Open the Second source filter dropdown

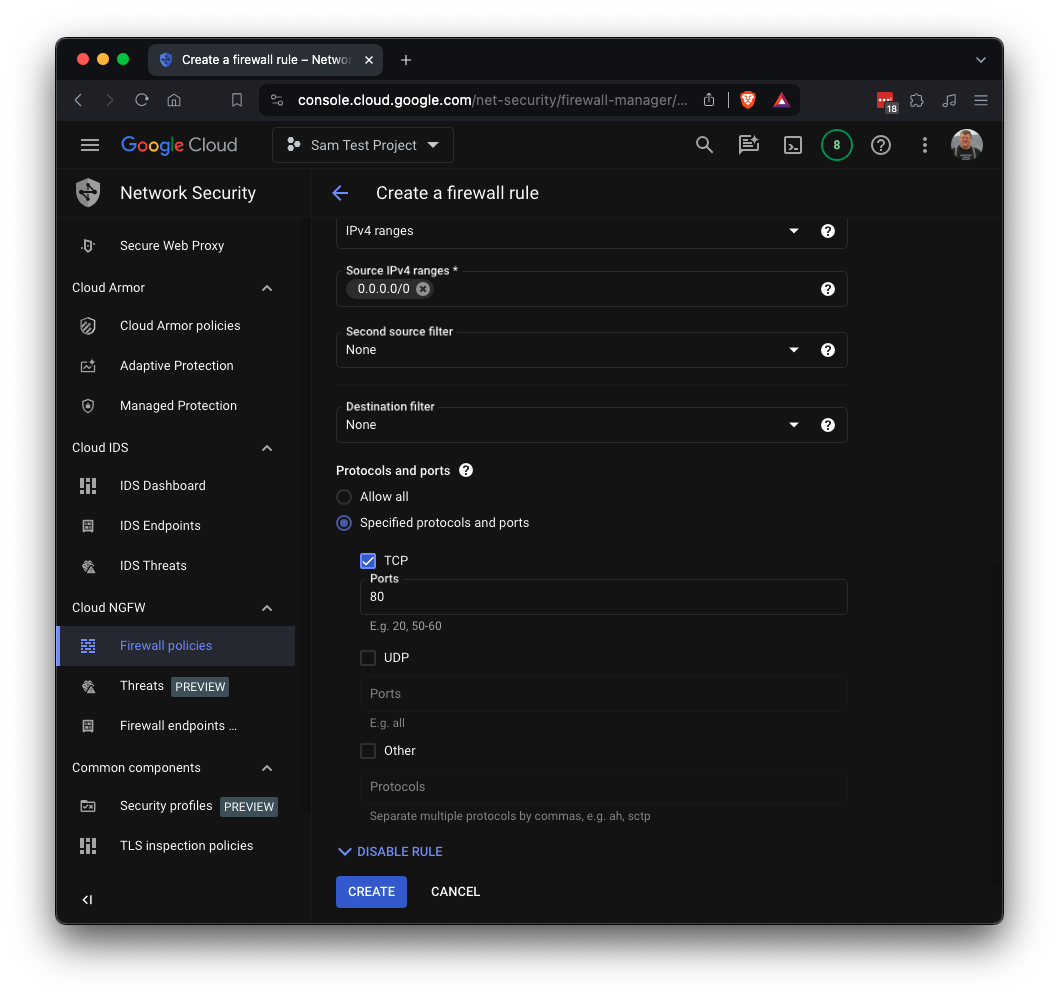click(591, 350)
